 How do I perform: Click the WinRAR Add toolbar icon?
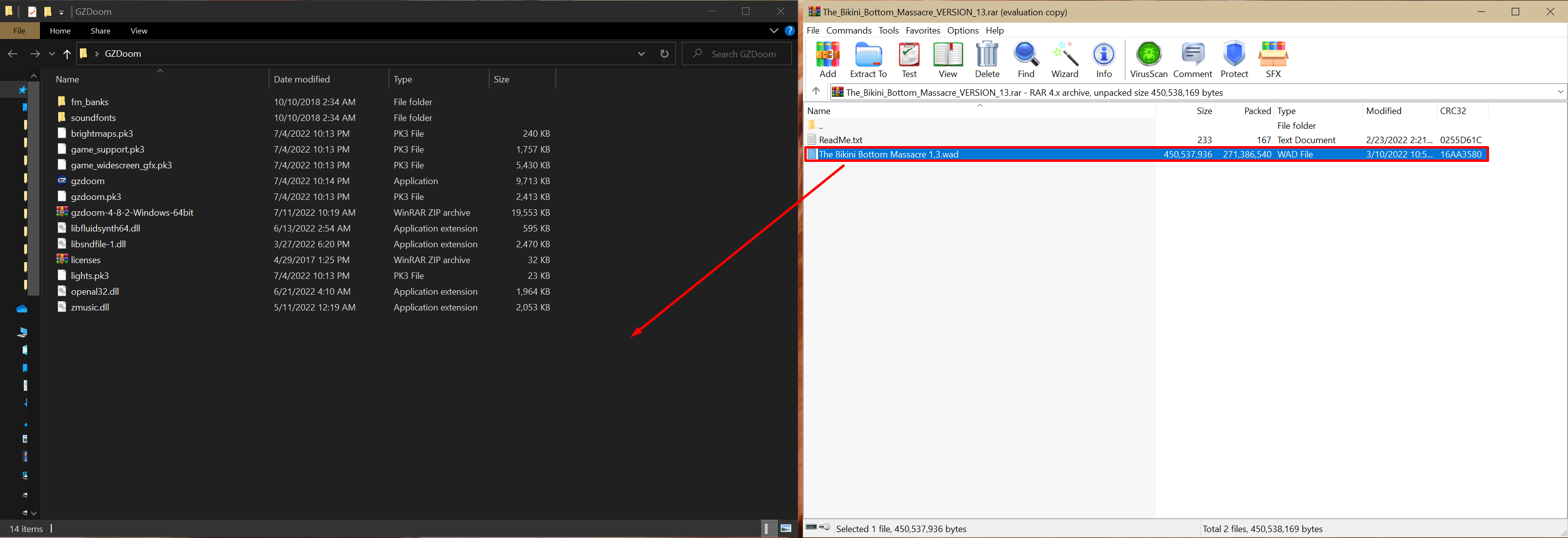827,60
